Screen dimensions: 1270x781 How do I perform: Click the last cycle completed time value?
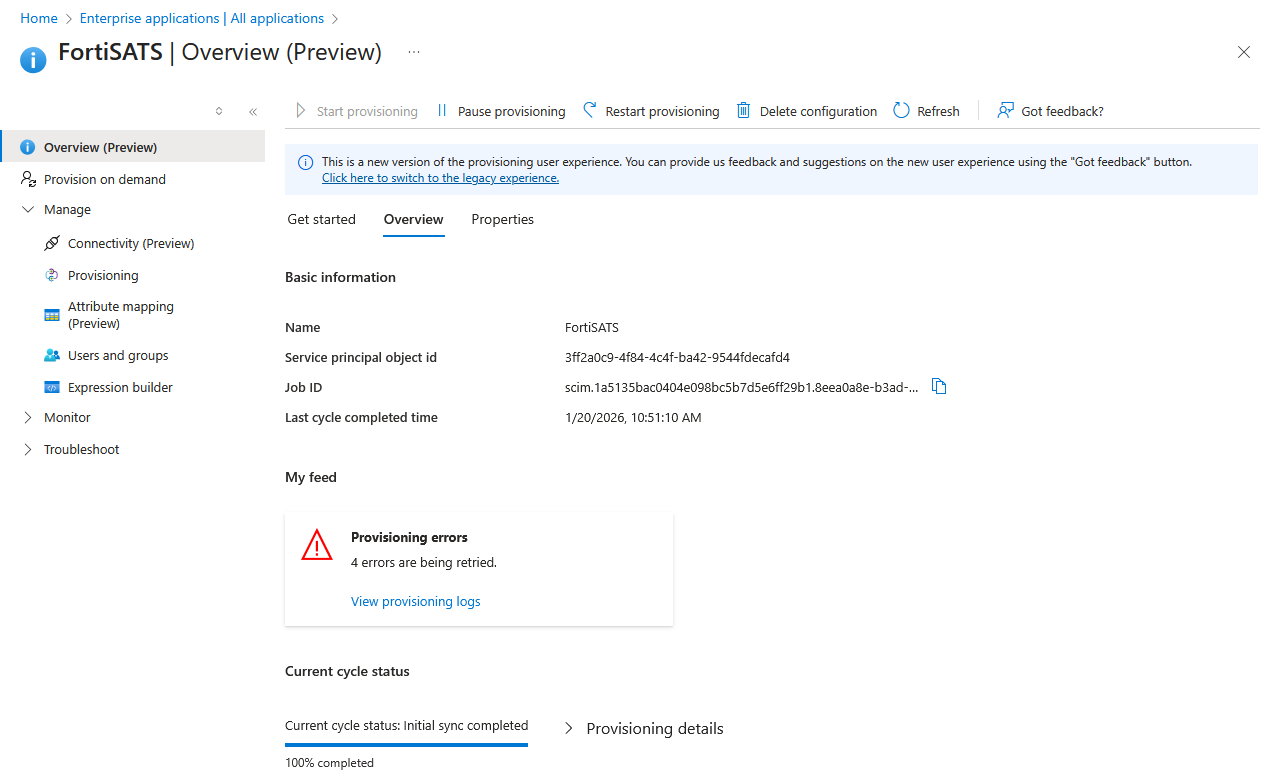click(633, 417)
